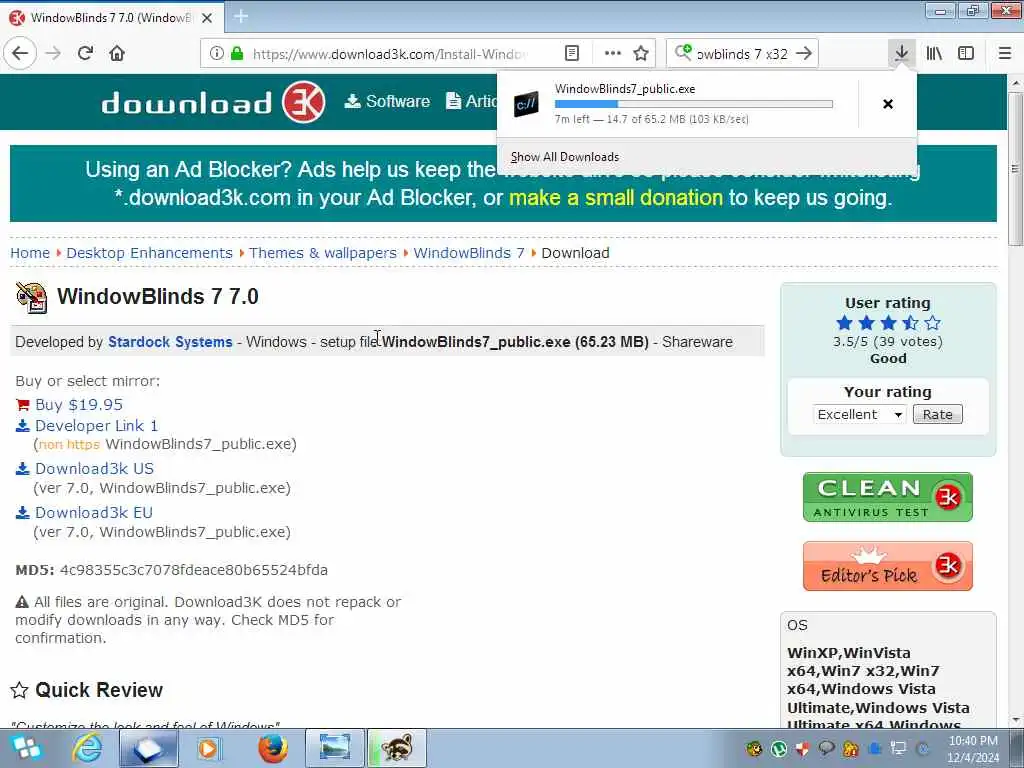Screen dimensions: 1024x768
Task: Open Stardock Systems developer link
Action: [170, 342]
